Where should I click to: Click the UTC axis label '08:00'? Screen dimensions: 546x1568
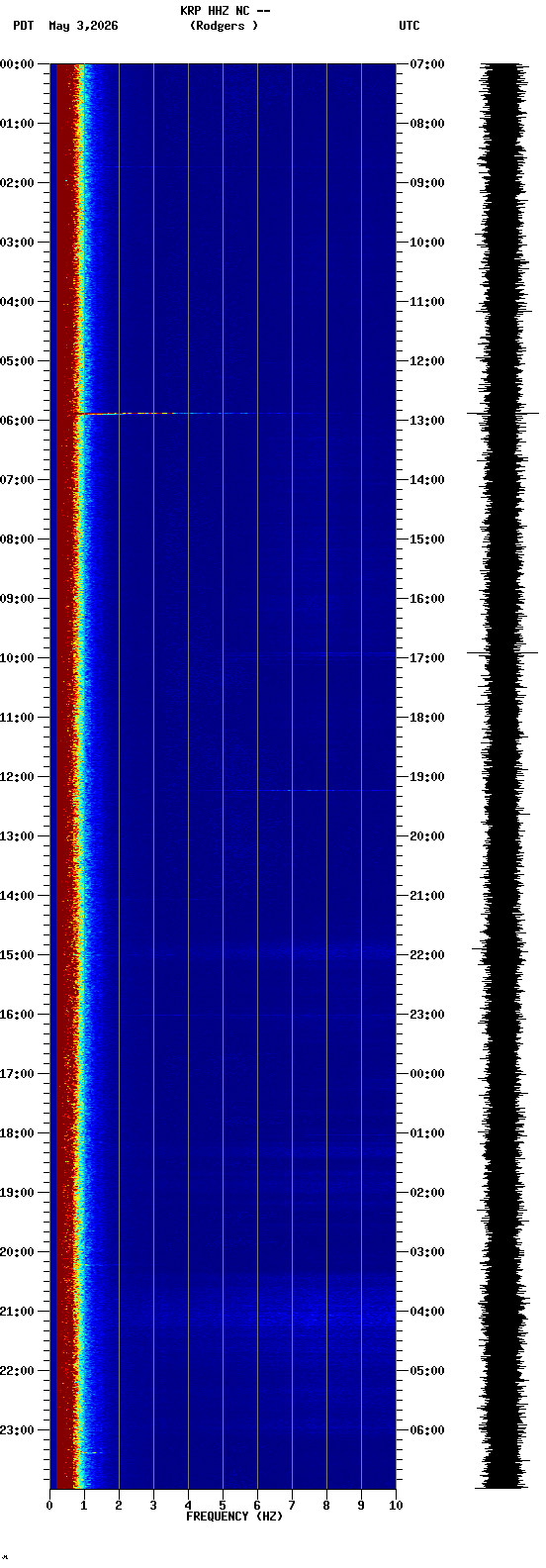coord(426,124)
